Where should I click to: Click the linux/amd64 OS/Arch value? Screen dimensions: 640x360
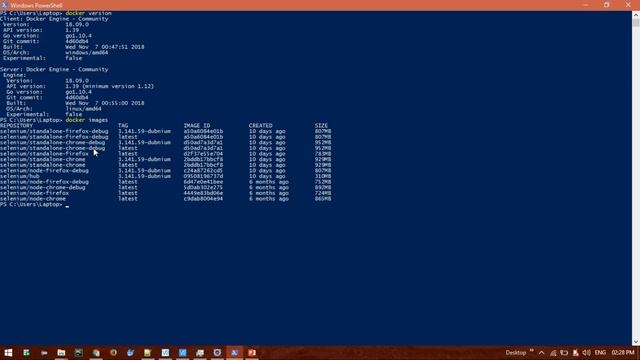83,109
